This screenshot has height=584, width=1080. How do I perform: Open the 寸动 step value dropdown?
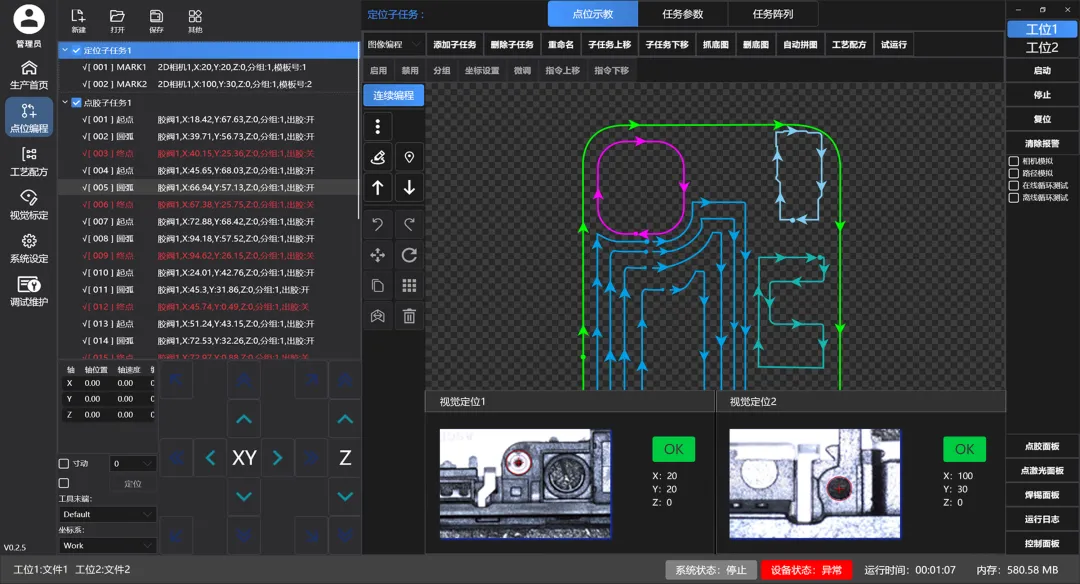(132, 463)
